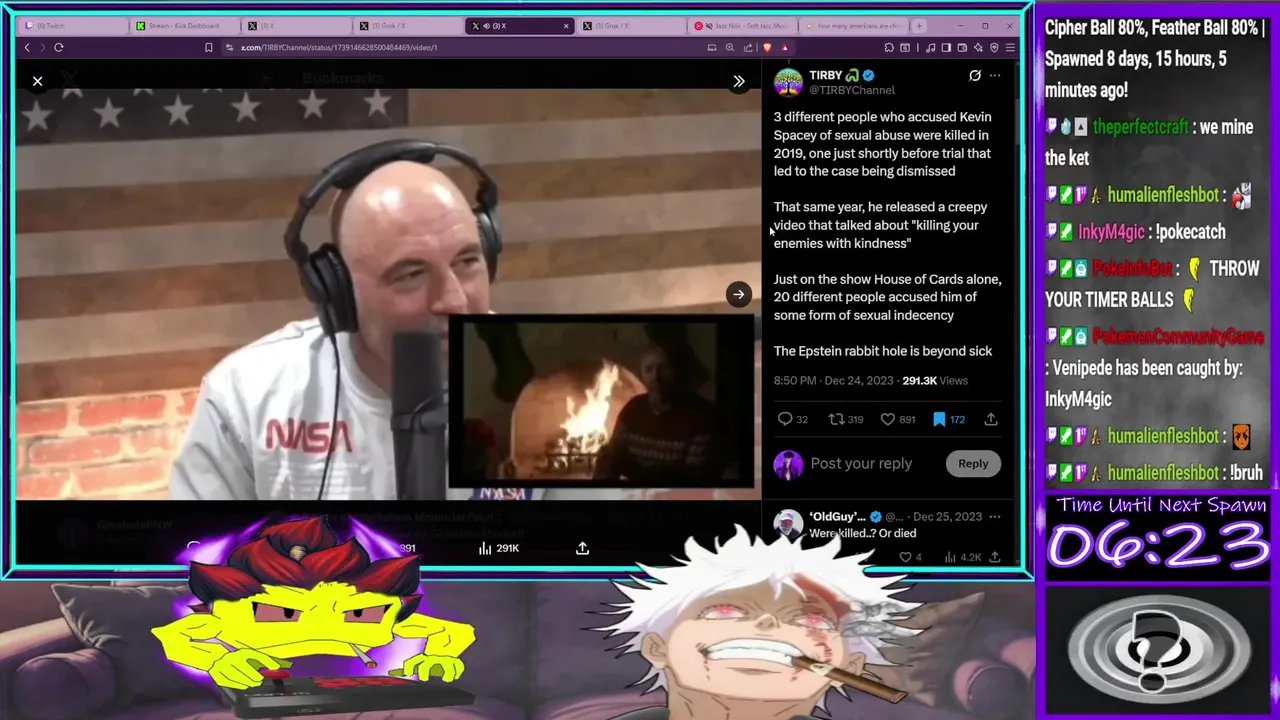Open TIRBY display name link
This screenshot has width=1280, height=720.
point(826,75)
